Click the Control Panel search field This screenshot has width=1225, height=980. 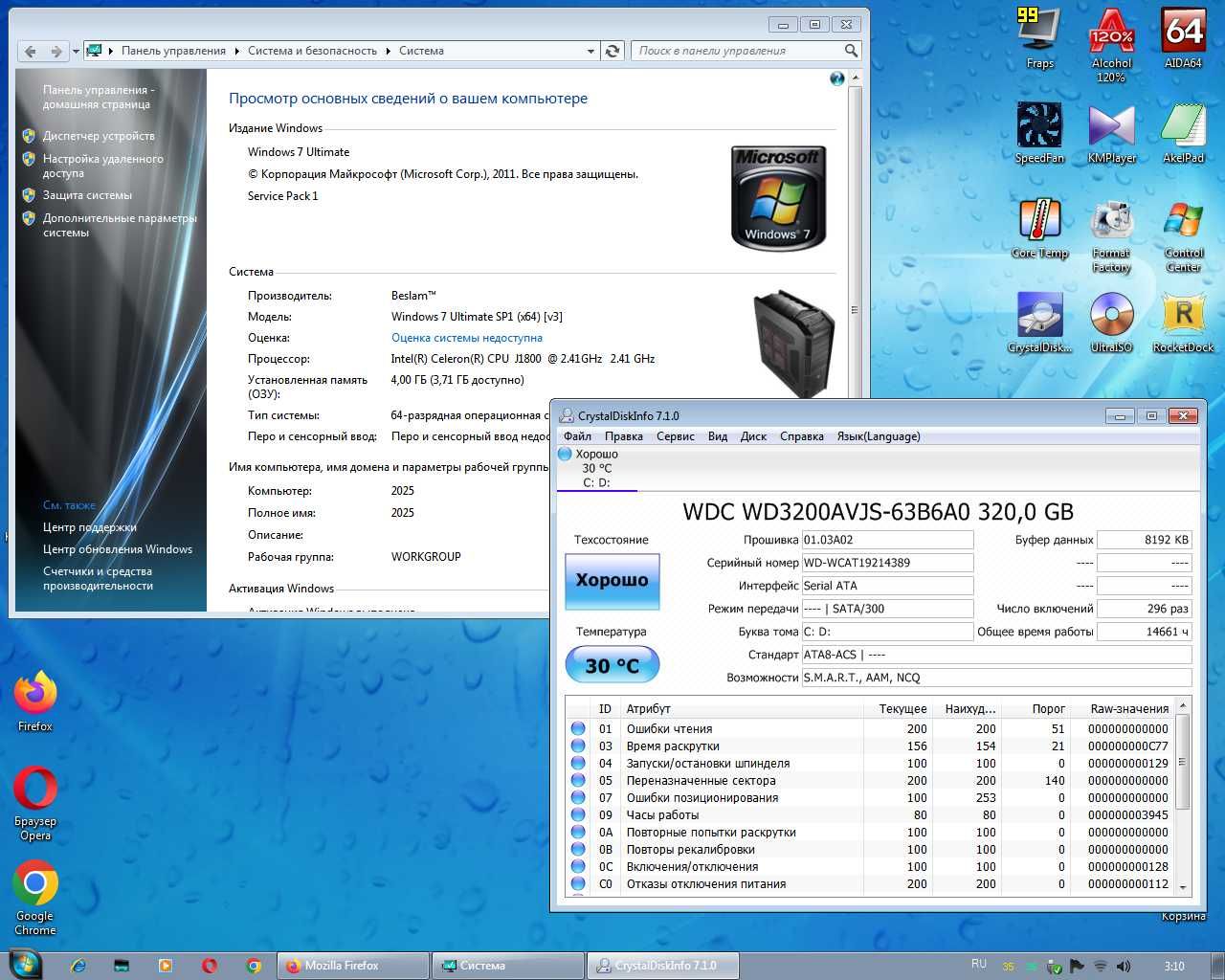click(737, 51)
